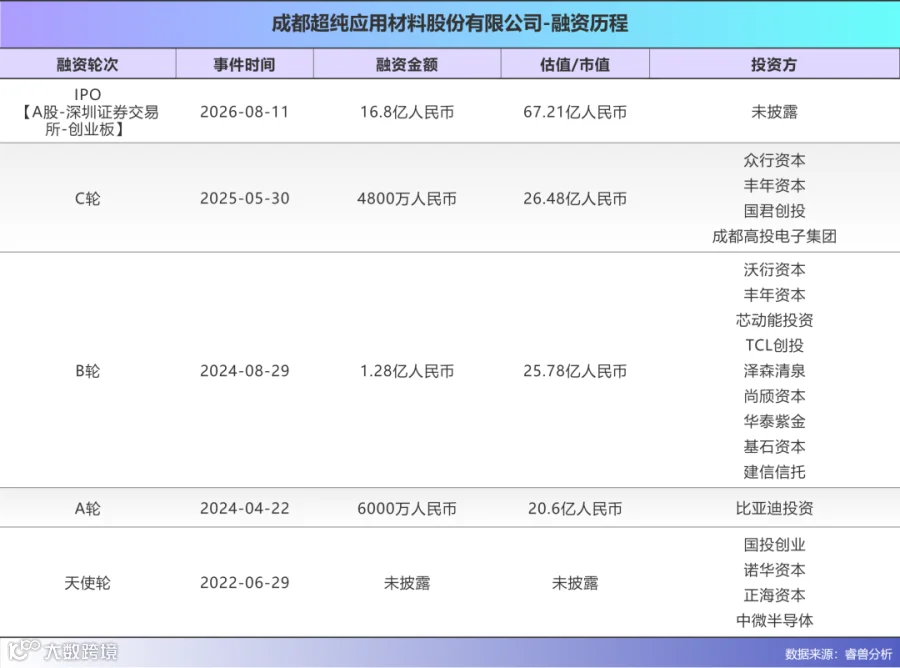Select the amount 1.28亿人民币
Screen dimensions: 900x668
[407, 371]
